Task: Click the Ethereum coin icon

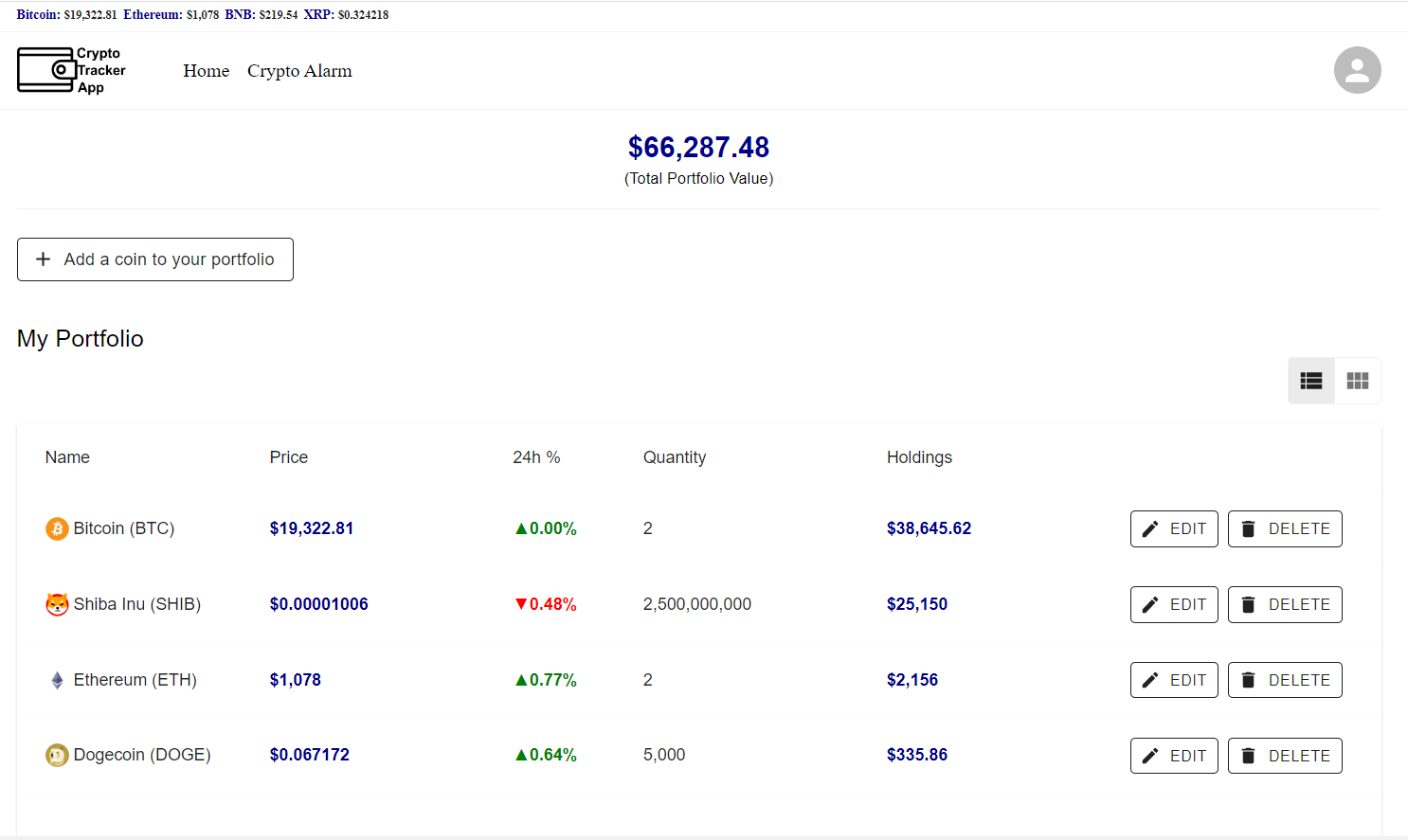Action: 57,679
